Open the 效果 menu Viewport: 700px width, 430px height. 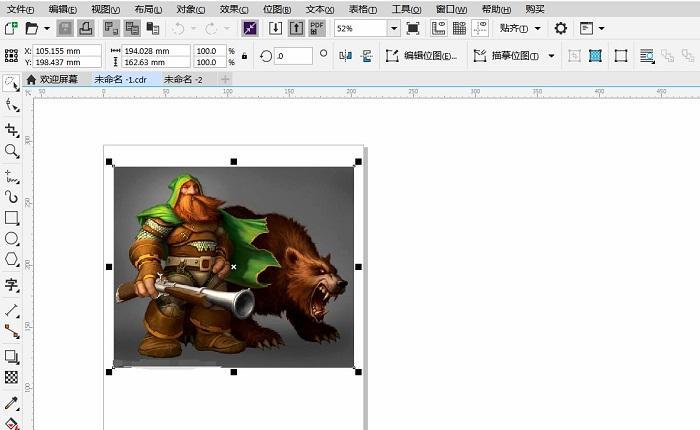(x=234, y=9)
